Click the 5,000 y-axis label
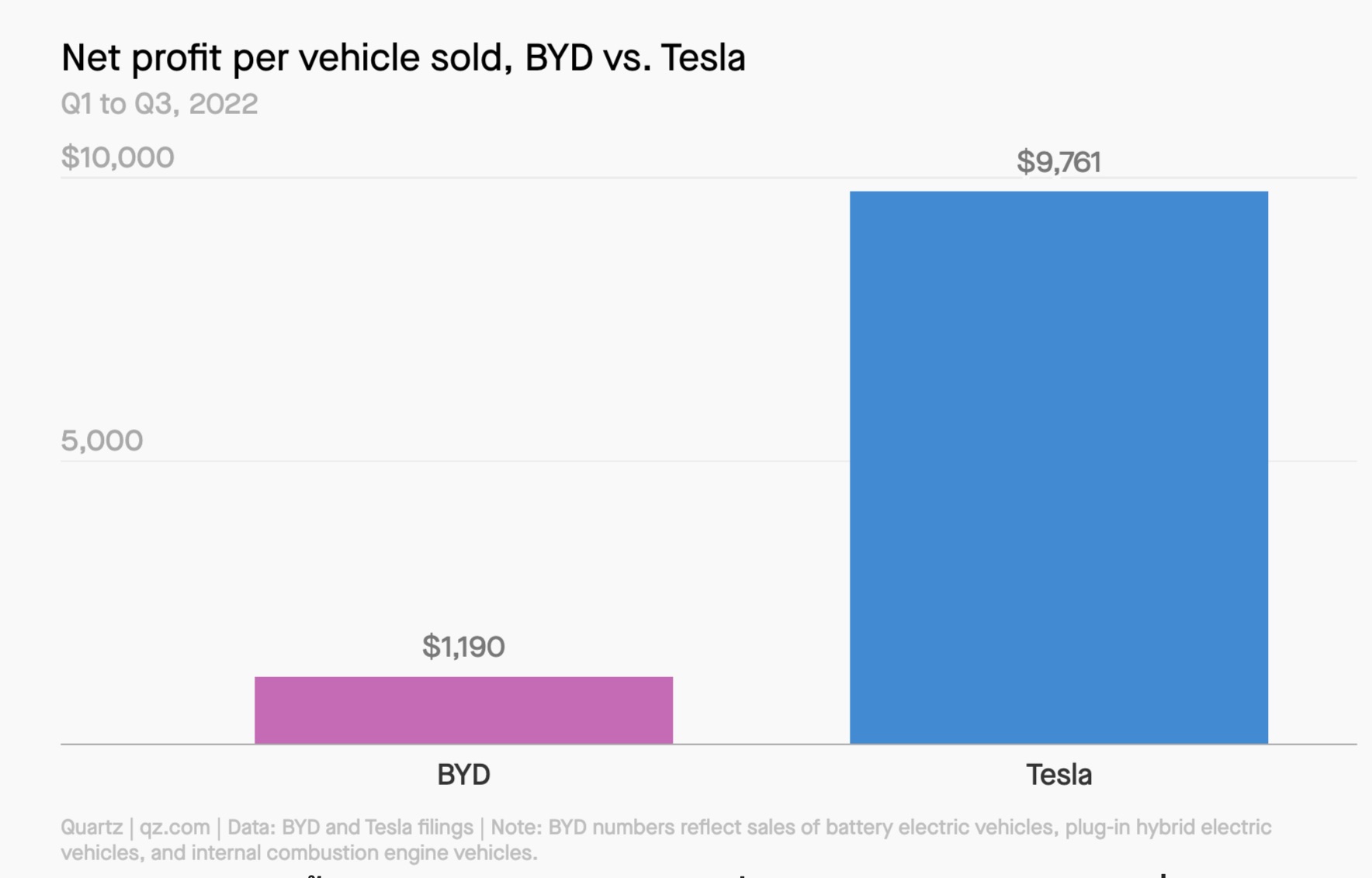The image size is (1372, 878). pyautogui.click(x=102, y=441)
